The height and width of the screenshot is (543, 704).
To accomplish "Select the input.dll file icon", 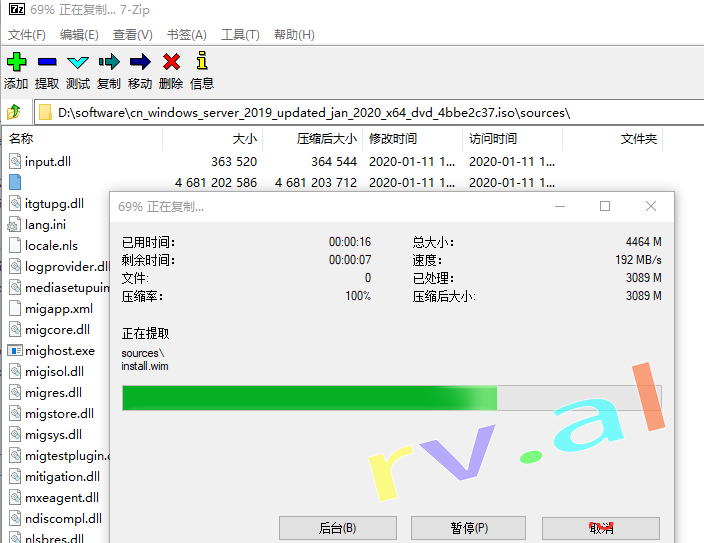I will pyautogui.click(x=15, y=161).
